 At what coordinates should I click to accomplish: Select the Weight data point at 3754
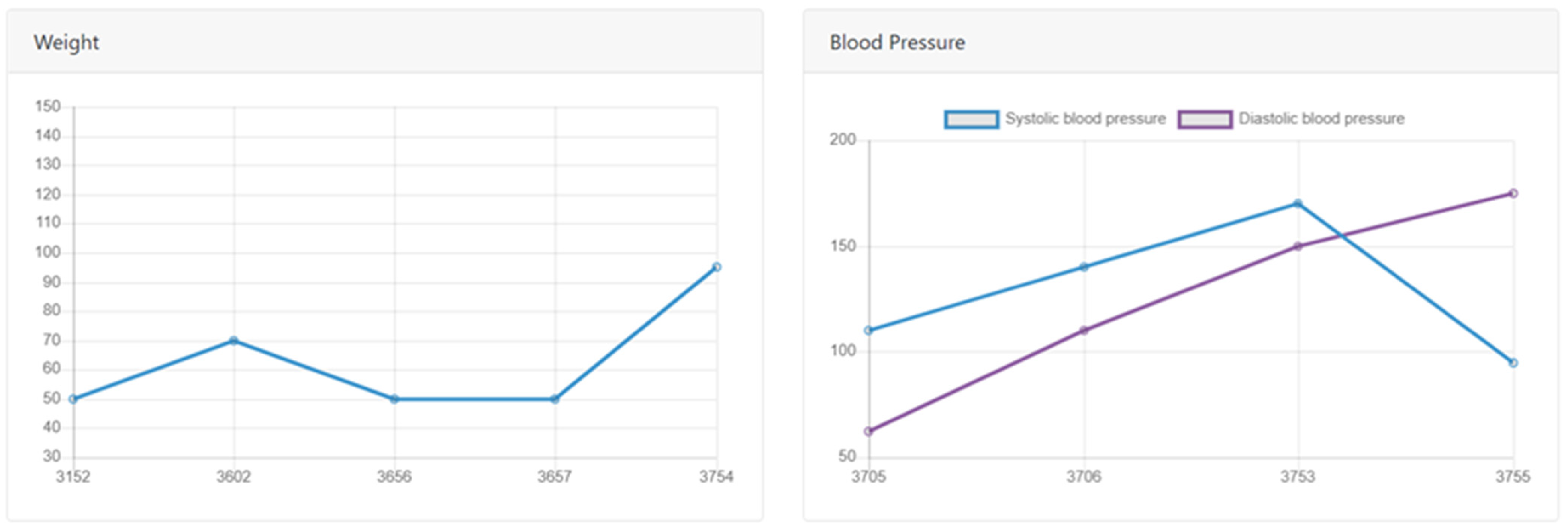click(x=716, y=267)
